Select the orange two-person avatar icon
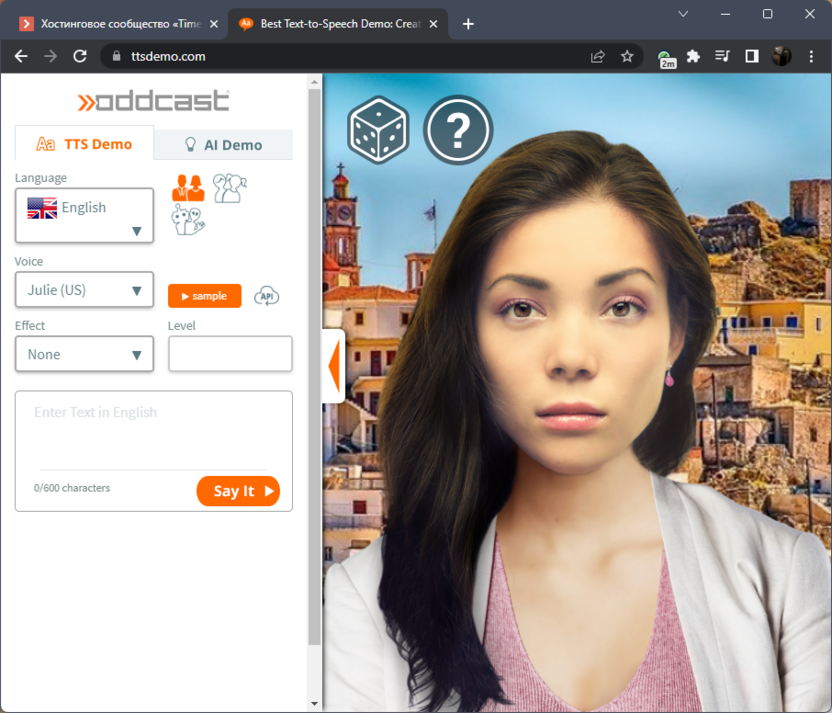 [188, 188]
